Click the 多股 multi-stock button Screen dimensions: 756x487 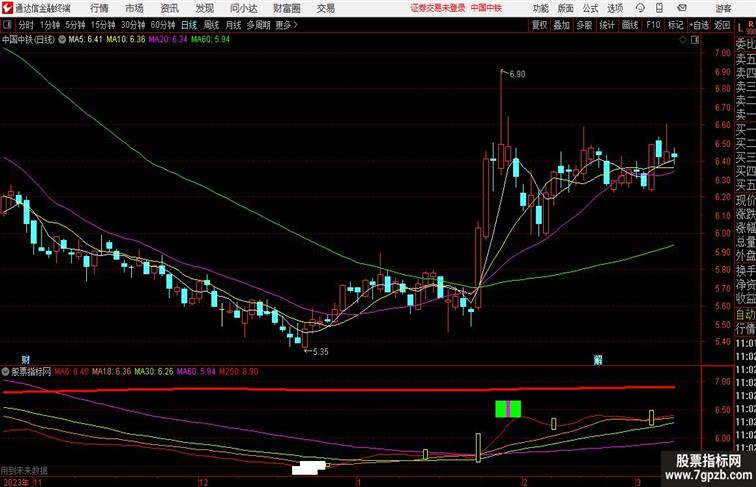point(584,25)
